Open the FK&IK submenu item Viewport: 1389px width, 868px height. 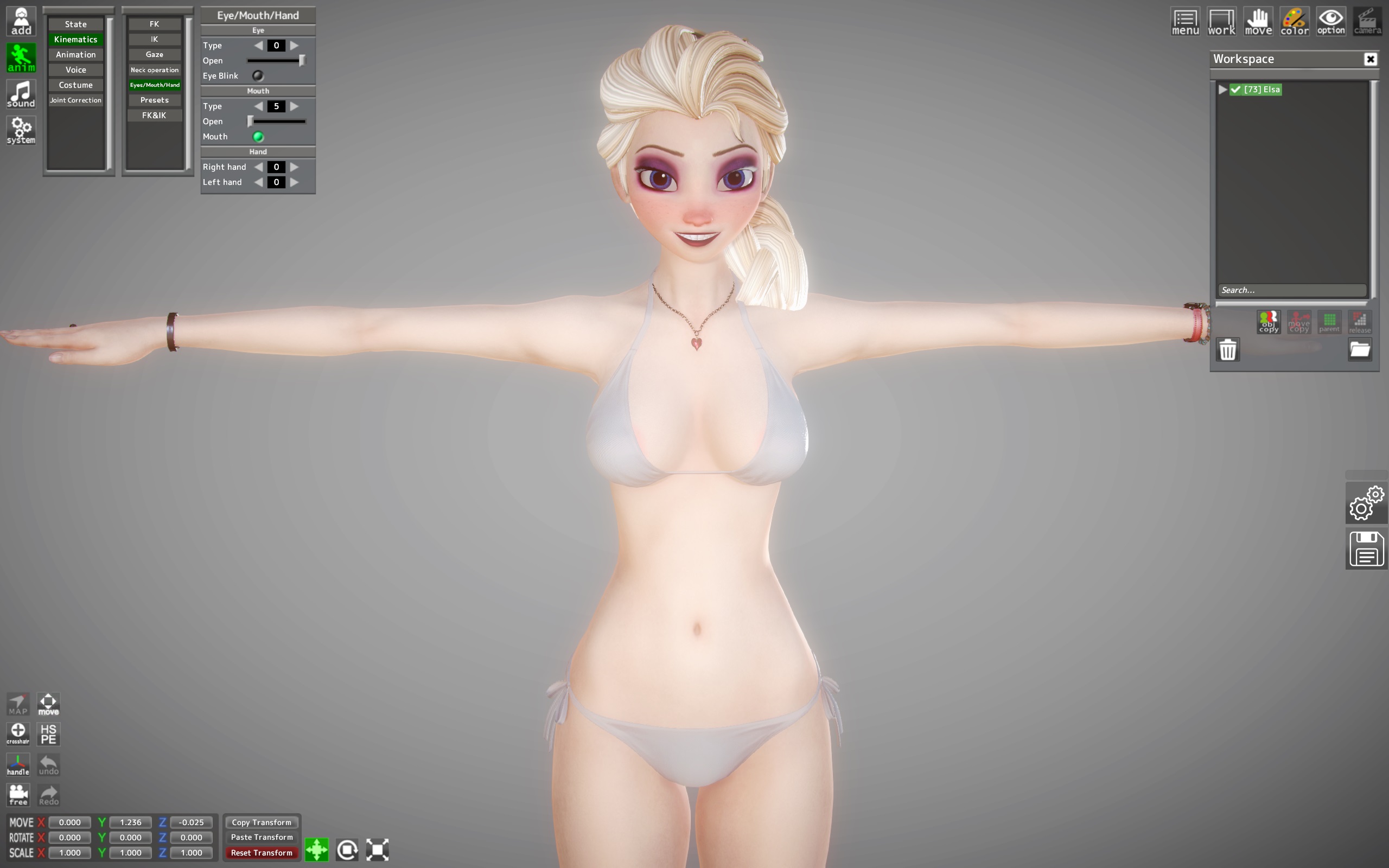click(x=155, y=116)
